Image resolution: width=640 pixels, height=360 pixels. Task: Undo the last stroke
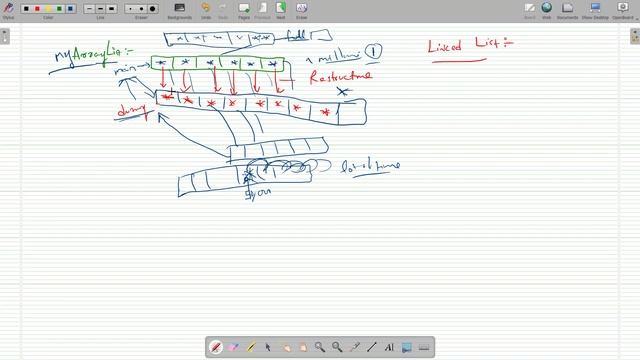(x=206, y=11)
